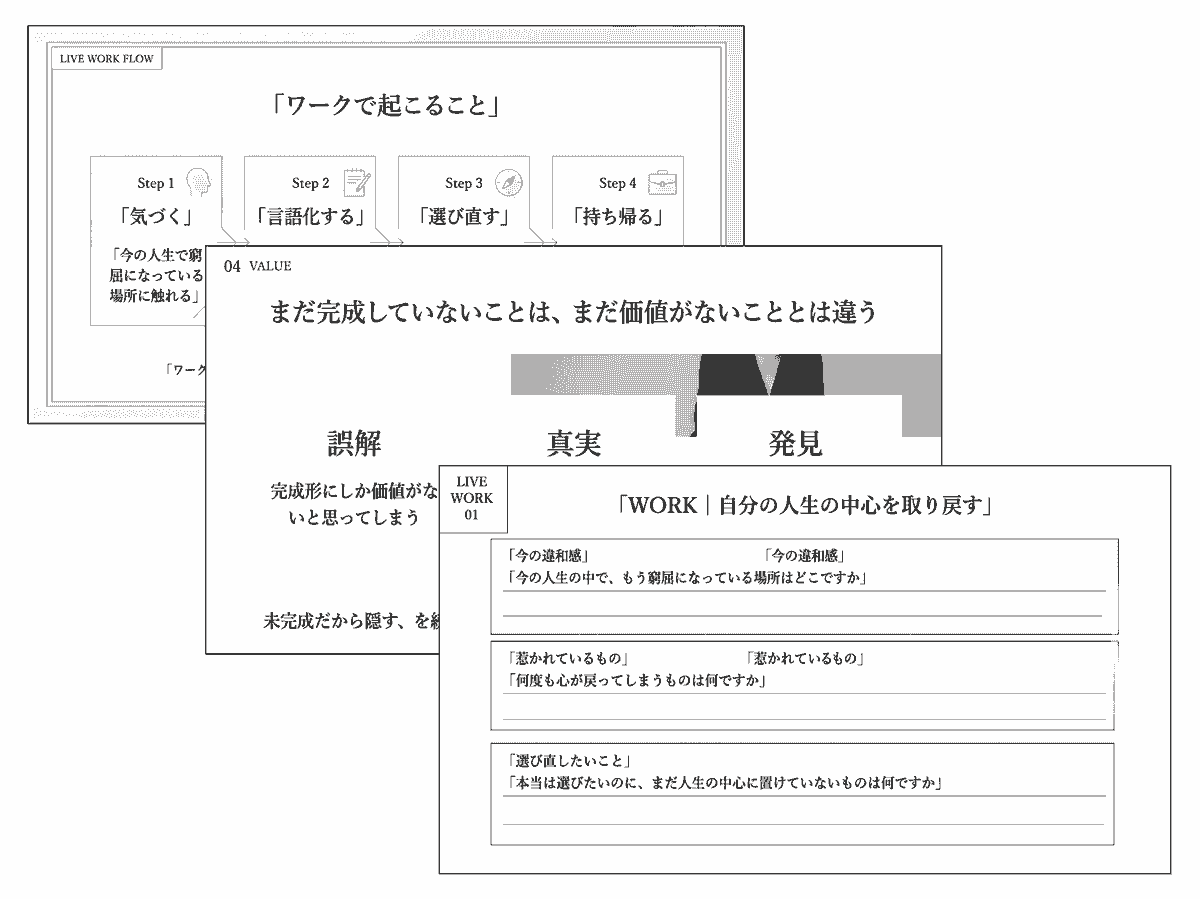Click the notepad pencil icon beside Step 2
Viewport: 1200px width, 899px height.
point(354,182)
